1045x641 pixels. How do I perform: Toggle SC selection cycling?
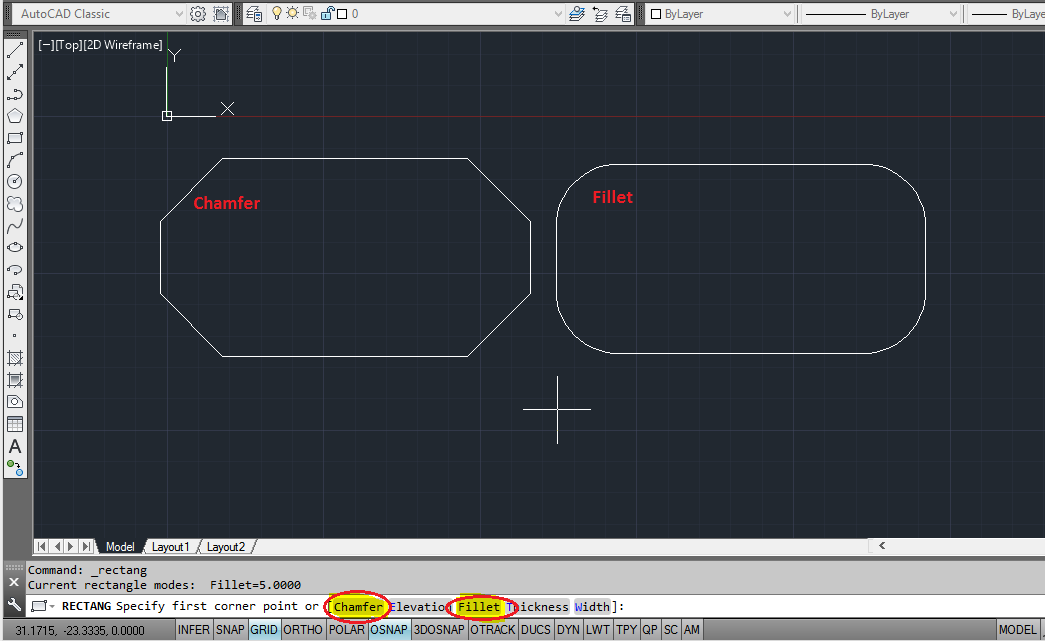pyautogui.click(x=670, y=630)
